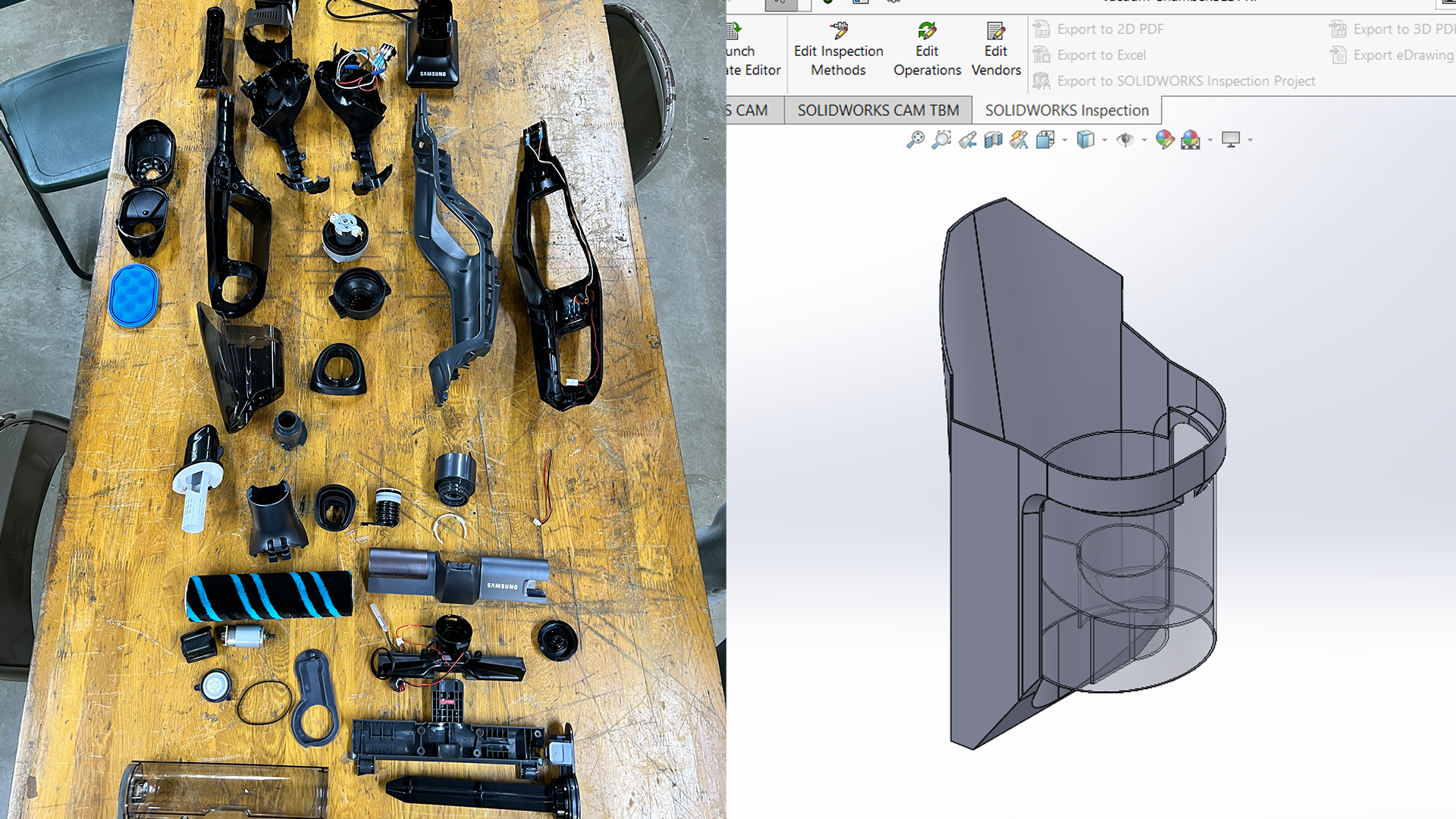Click the Hide/Show Items eye icon

pos(1125,140)
